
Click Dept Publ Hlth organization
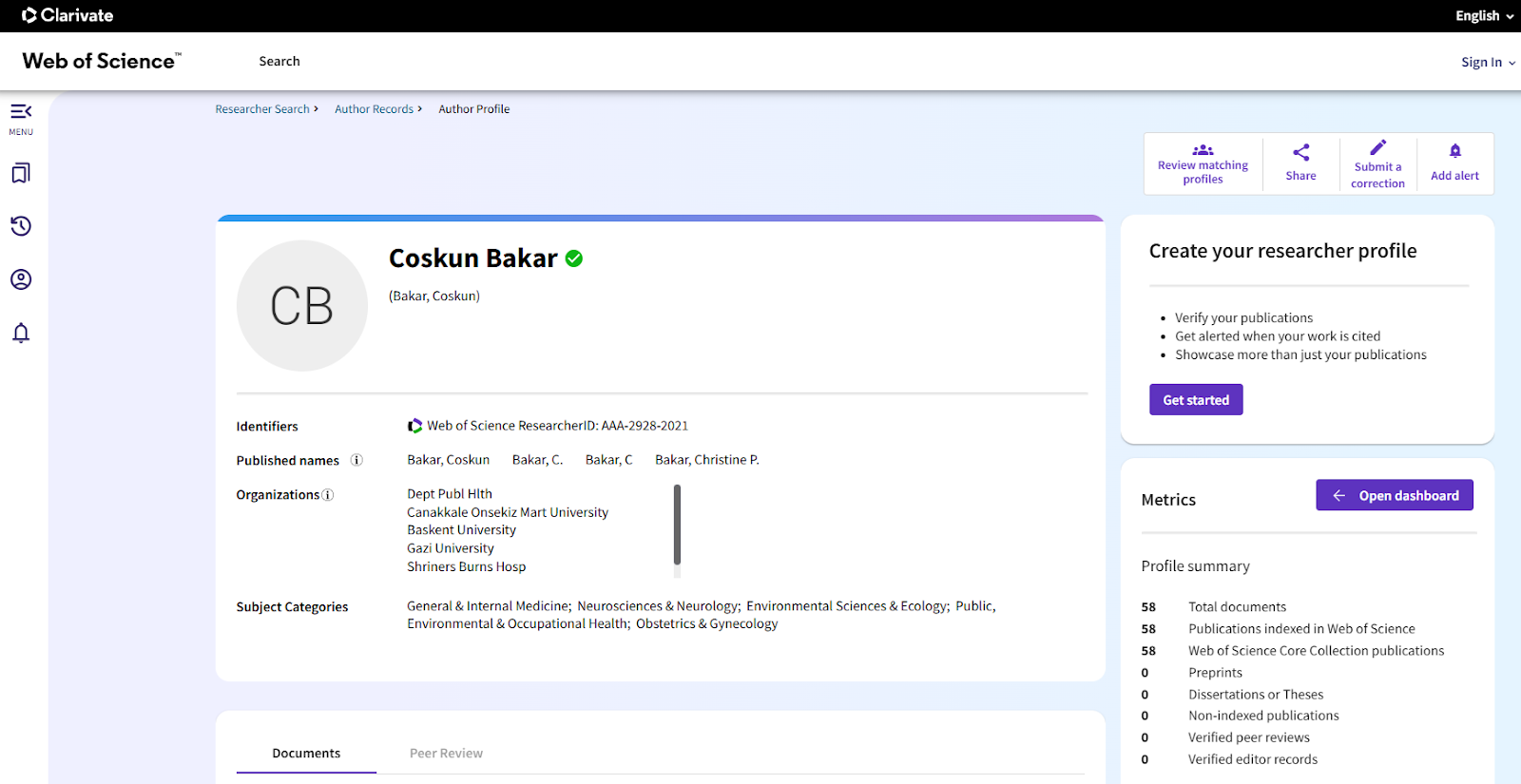(x=450, y=494)
